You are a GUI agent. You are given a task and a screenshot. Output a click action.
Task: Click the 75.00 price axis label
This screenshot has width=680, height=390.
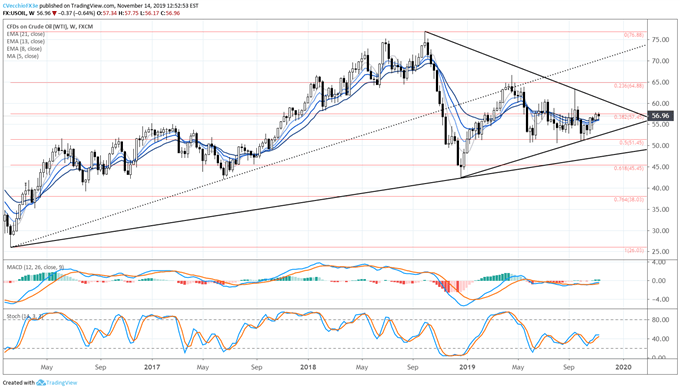[x=660, y=40]
